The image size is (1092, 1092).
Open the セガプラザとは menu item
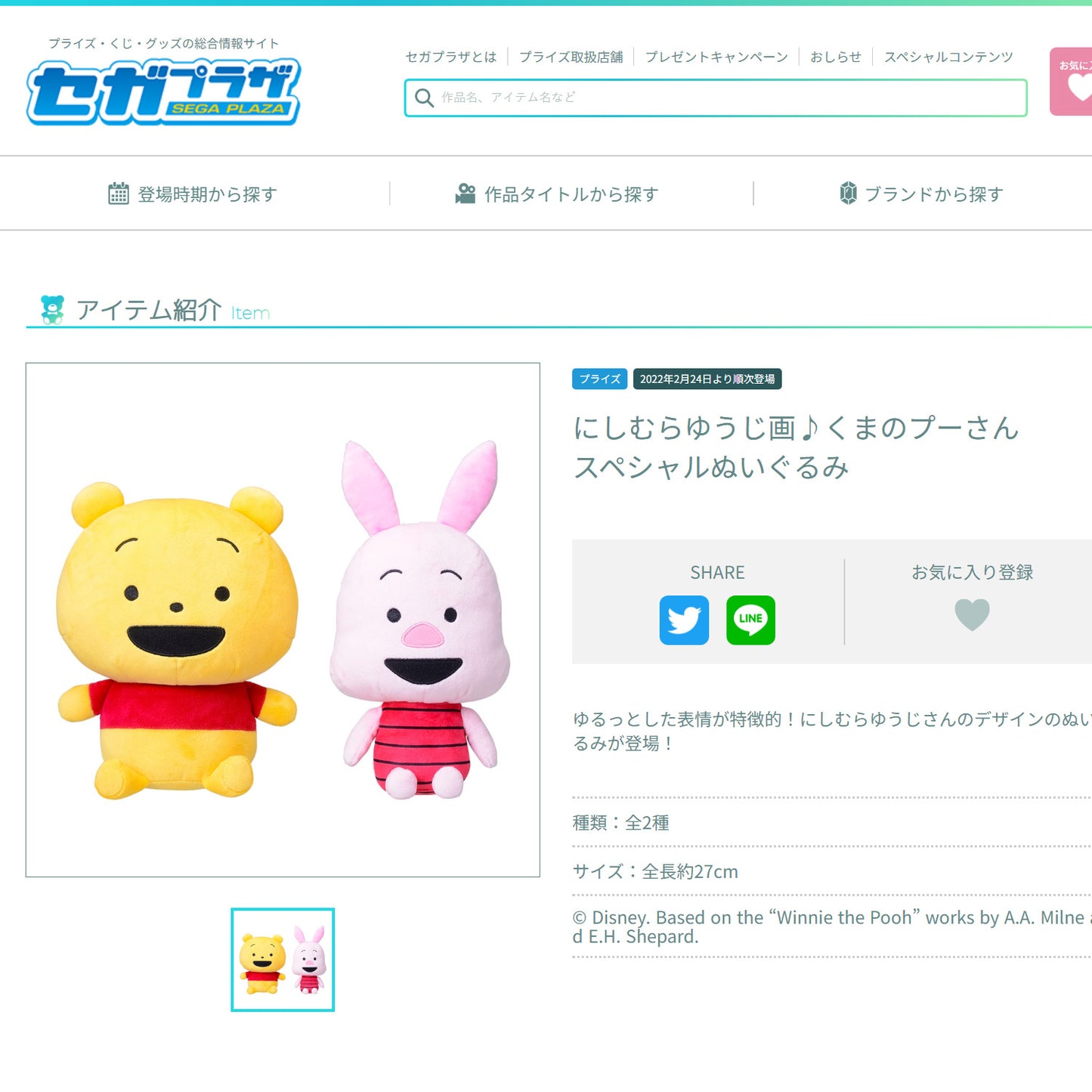click(451, 55)
